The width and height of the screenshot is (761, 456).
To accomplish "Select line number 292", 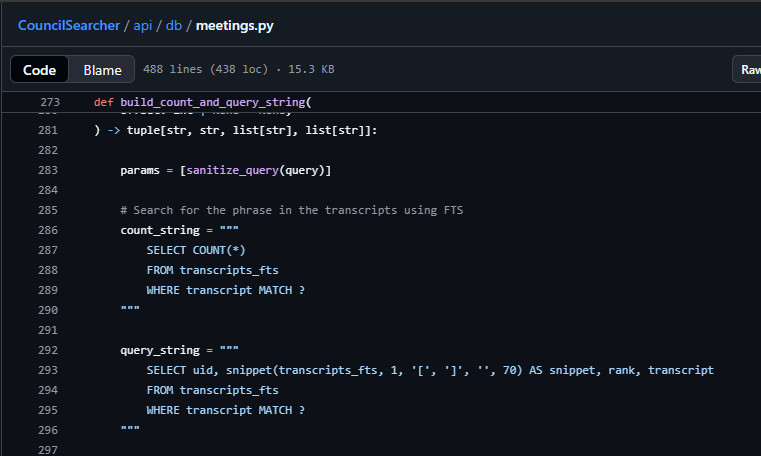I will pyautogui.click(x=48, y=350).
